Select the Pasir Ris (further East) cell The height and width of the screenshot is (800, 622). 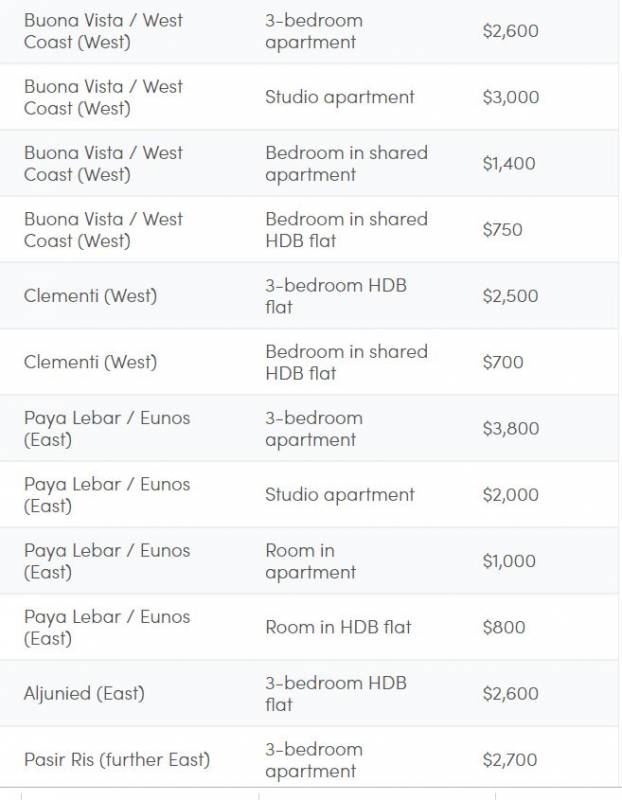click(x=117, y=760)
